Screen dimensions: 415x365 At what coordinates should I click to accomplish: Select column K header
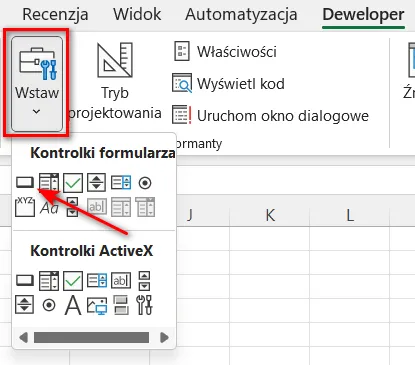[270, 216]
